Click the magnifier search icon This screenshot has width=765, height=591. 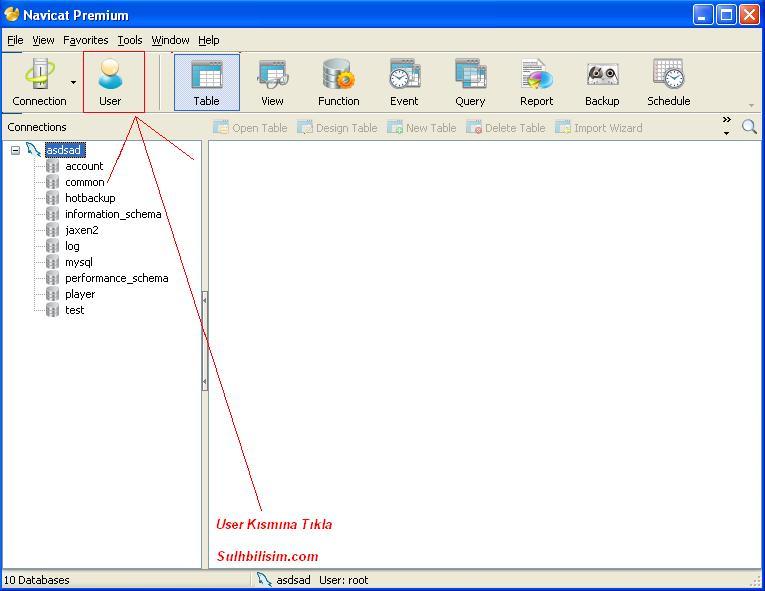tap(749, 127)
